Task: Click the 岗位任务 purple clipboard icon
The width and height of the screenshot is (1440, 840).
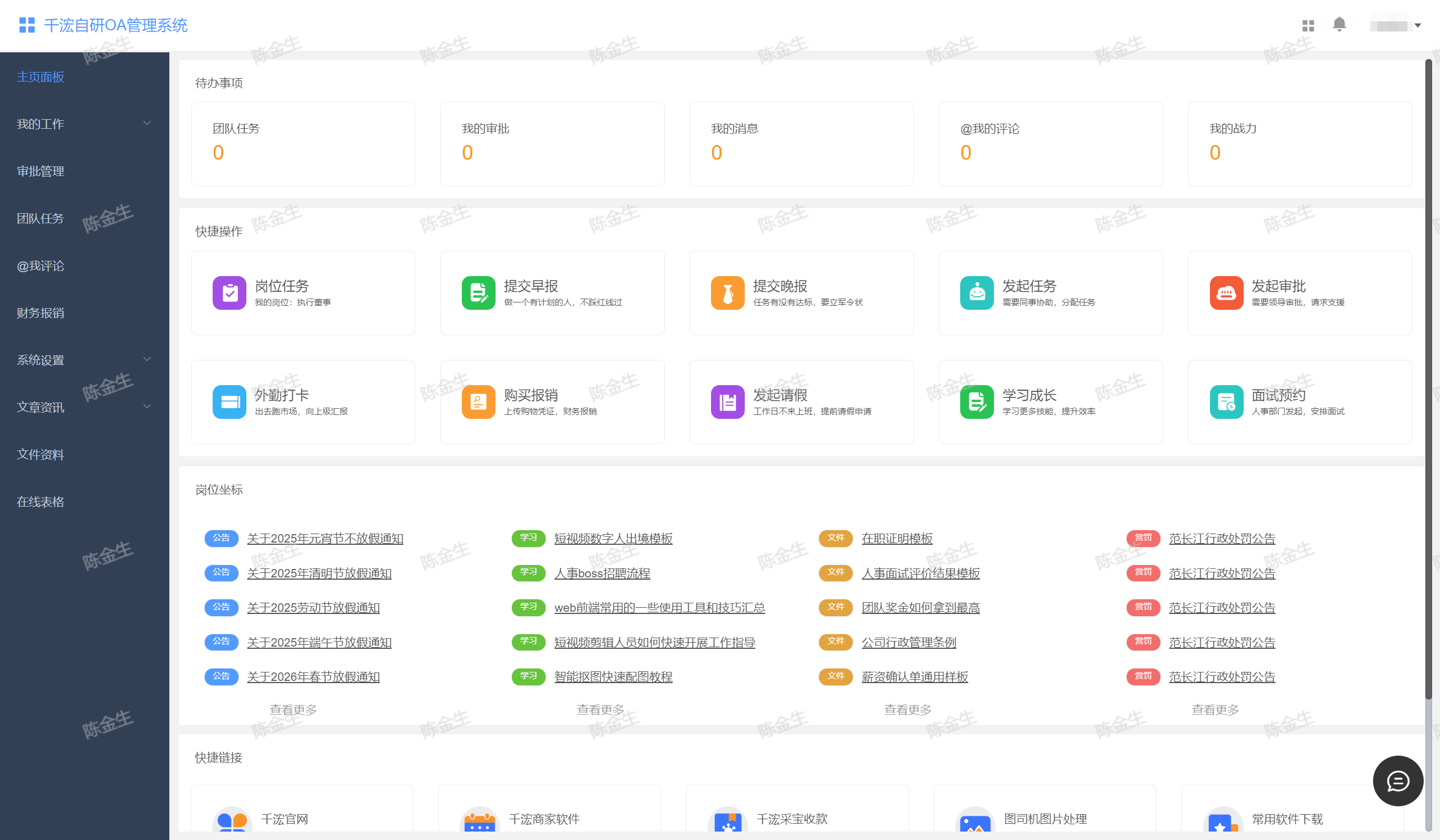Action: (x=229, y=293)
